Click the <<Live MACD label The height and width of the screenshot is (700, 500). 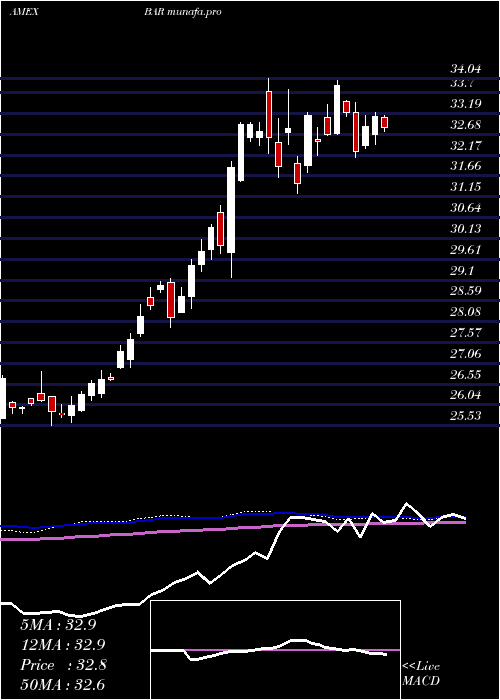pyautogui.click(x=421, y=674)
